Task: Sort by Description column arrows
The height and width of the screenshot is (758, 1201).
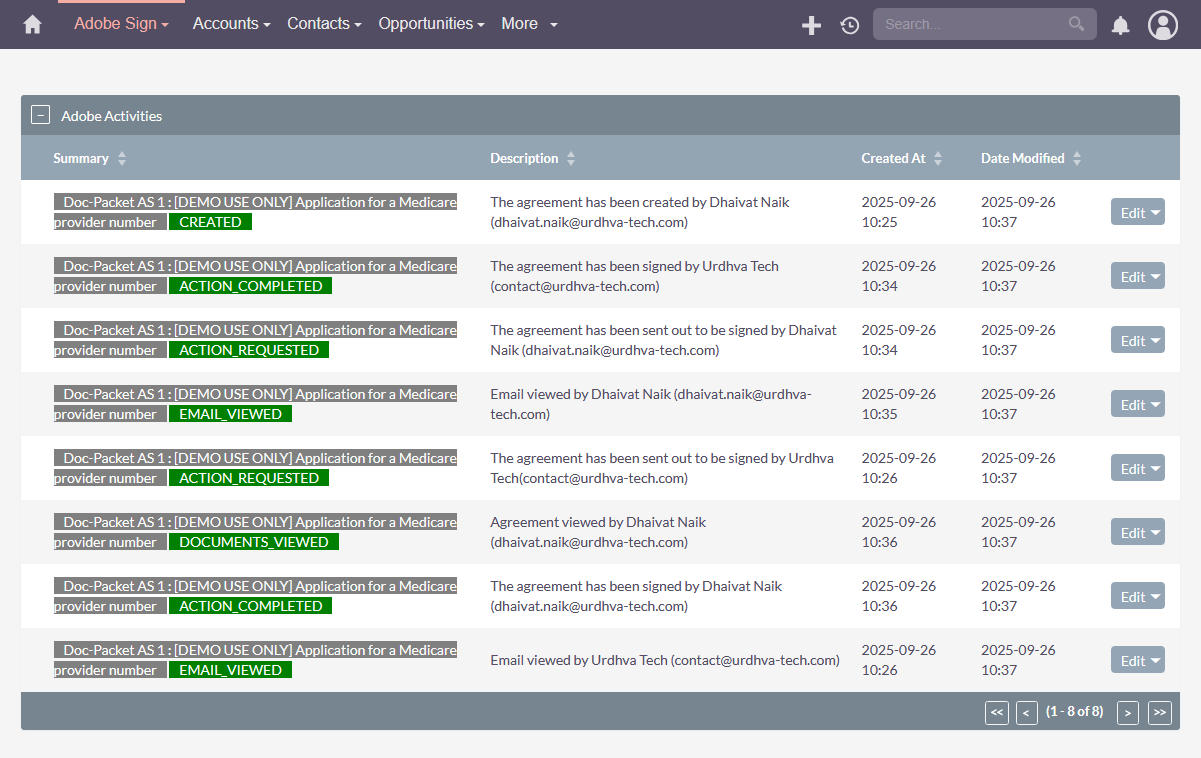Action: [x=571, y=158]
